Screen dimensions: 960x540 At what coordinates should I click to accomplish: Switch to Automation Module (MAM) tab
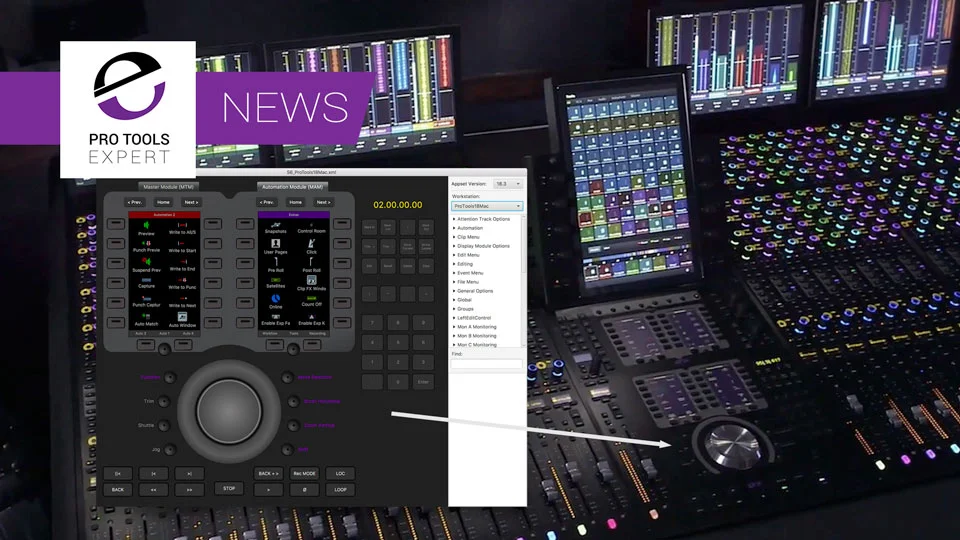click(x=293, y=187)
